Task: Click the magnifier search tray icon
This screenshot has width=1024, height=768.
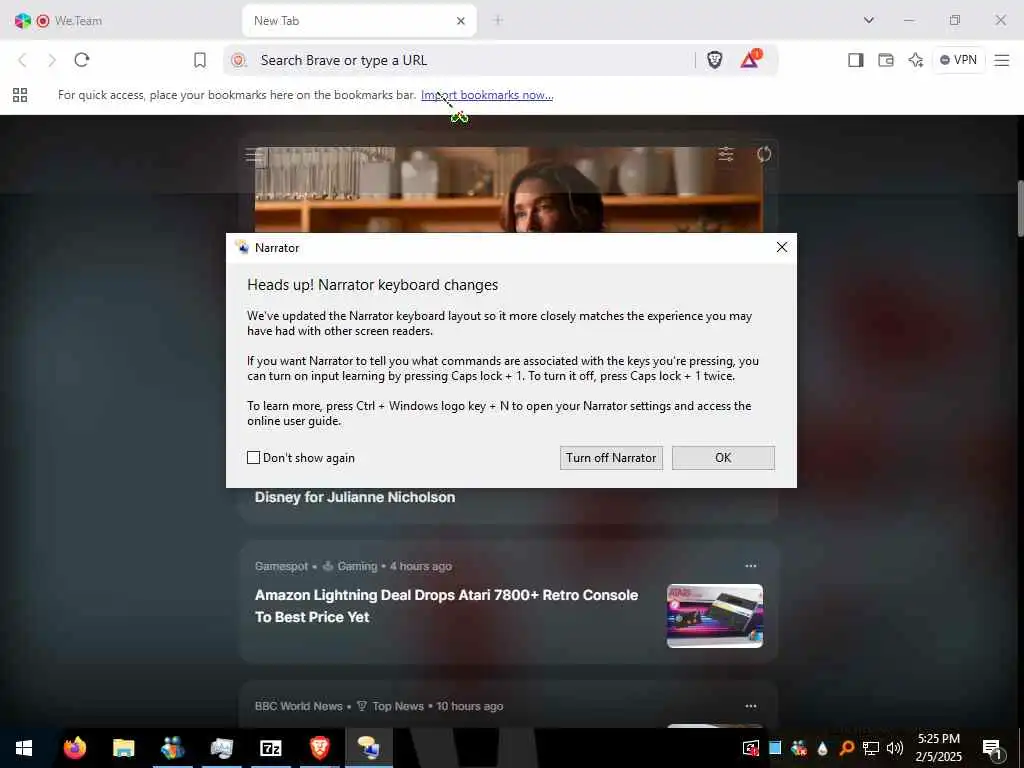Action: 846,748
